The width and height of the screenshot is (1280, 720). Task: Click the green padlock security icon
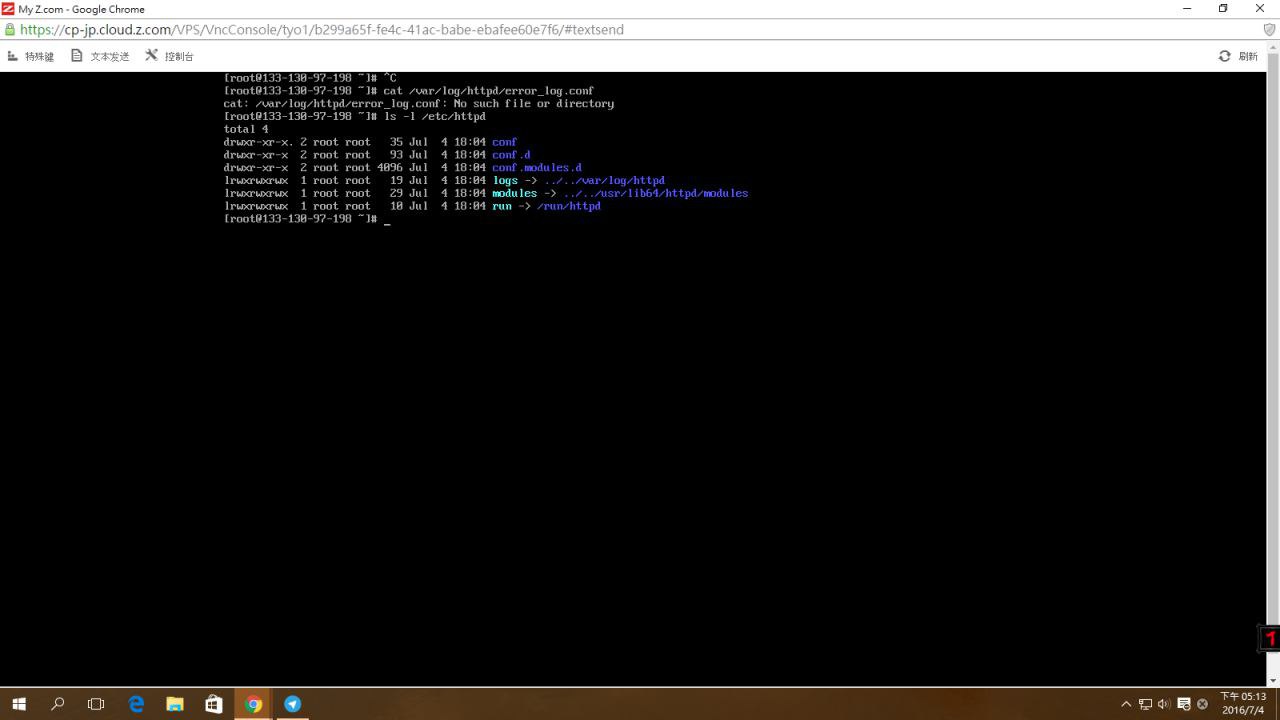click(x=10, y=30)
